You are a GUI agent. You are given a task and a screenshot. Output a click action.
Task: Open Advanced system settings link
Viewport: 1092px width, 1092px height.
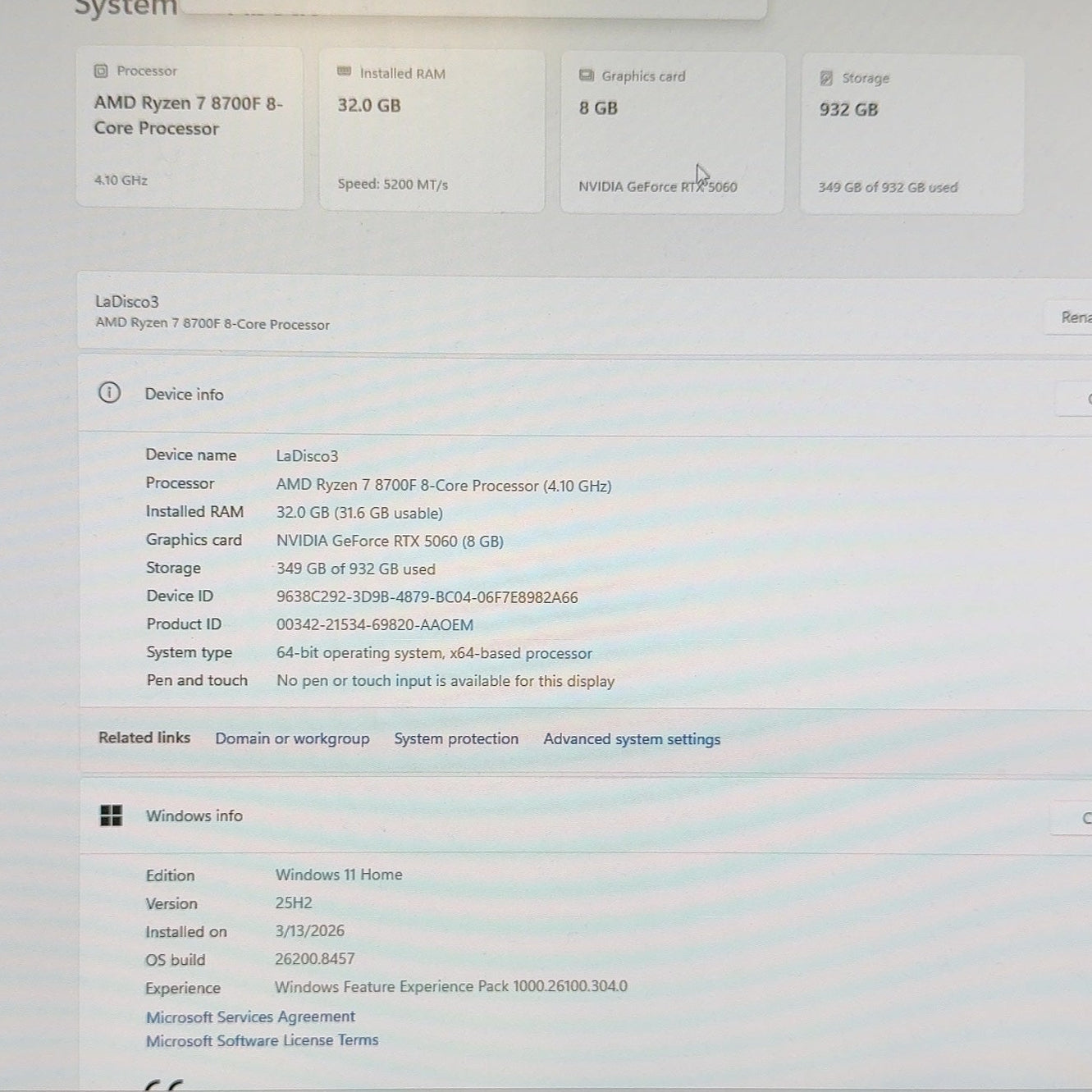pyautogui.click(x=632, y=739)
